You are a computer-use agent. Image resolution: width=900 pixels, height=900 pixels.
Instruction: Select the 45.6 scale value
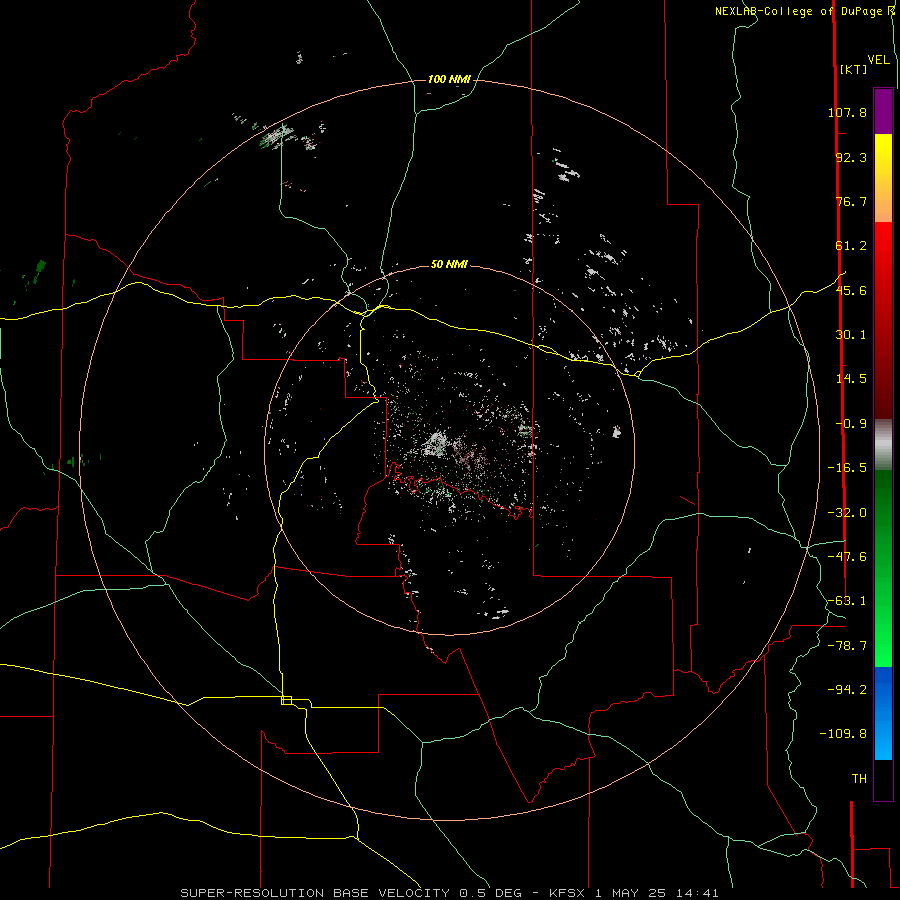click(851, 290)
